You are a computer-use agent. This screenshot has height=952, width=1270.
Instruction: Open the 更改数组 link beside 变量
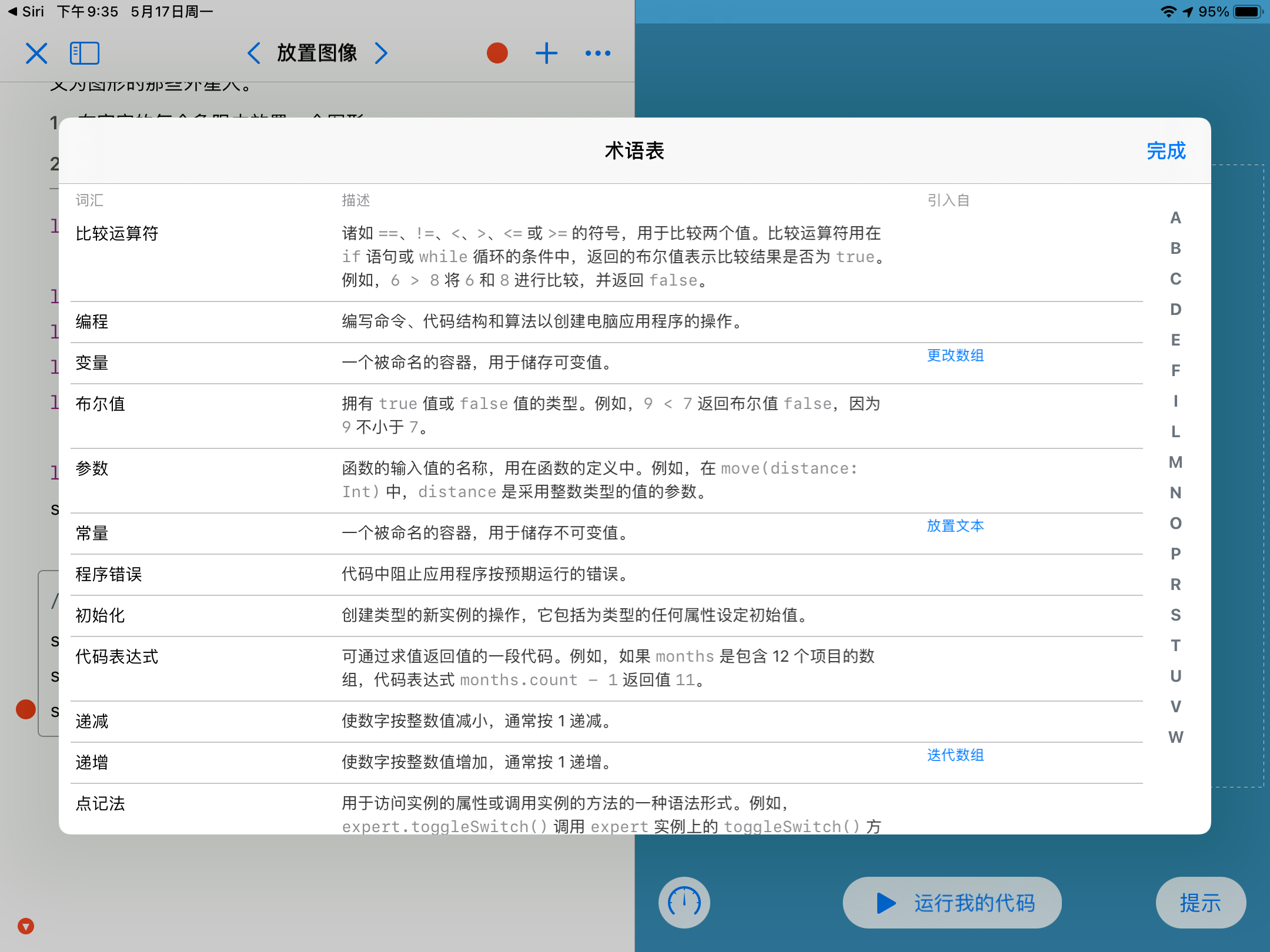955,356
